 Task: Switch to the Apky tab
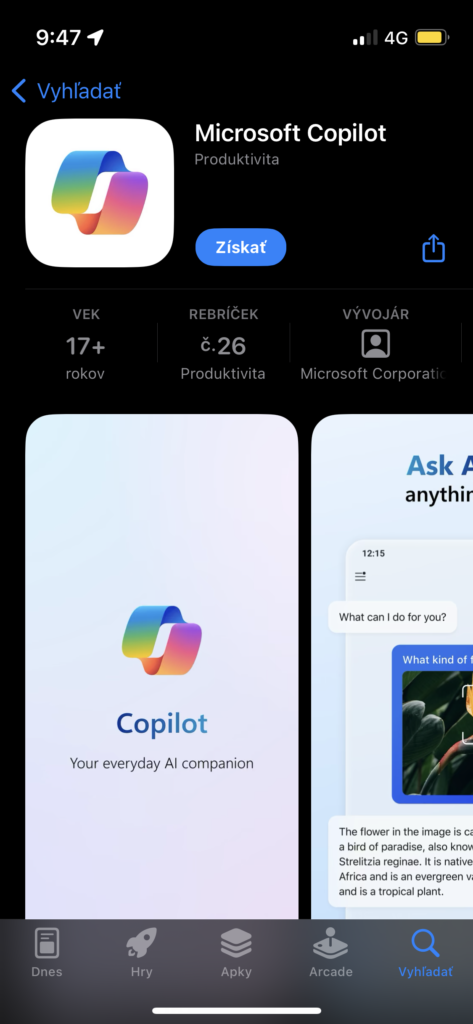point(236,943)
